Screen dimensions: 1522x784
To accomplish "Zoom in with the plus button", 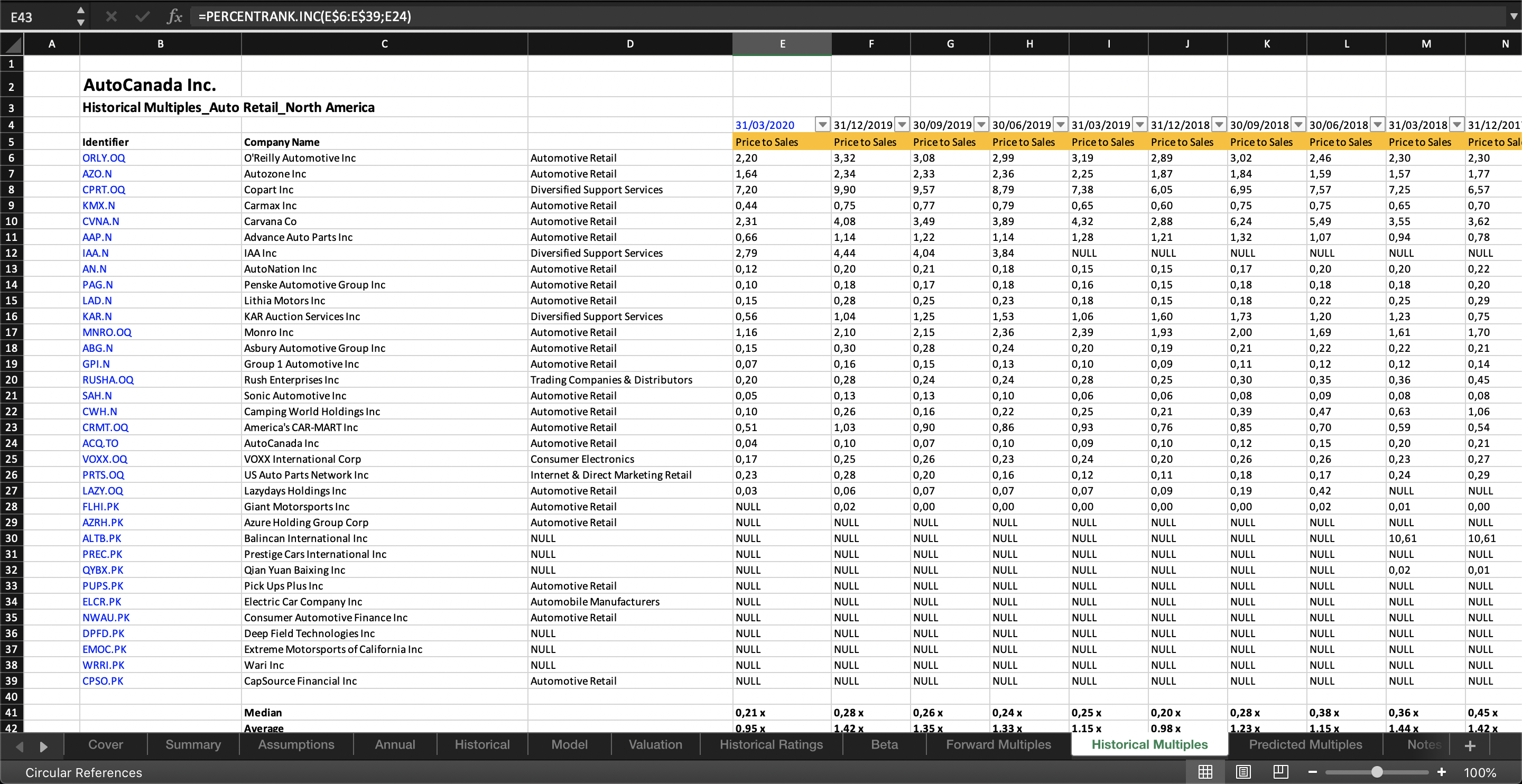I will 1442,772.
